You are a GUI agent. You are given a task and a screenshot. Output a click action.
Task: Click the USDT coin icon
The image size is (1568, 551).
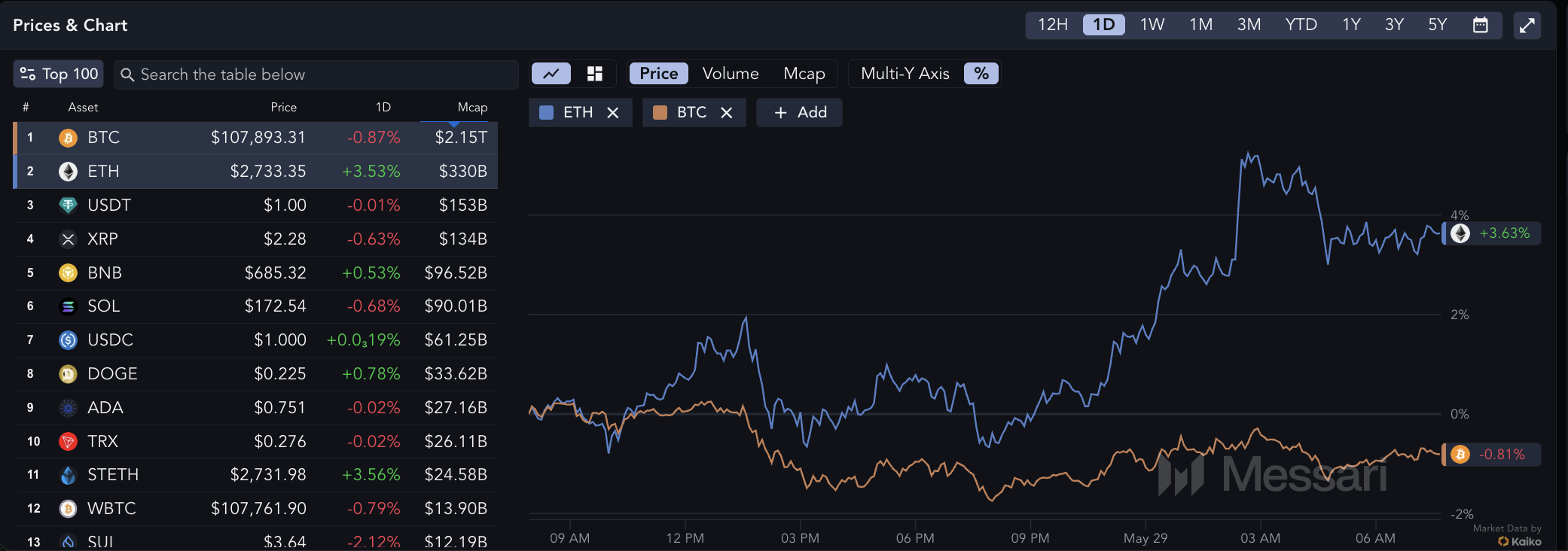(68, 205)
